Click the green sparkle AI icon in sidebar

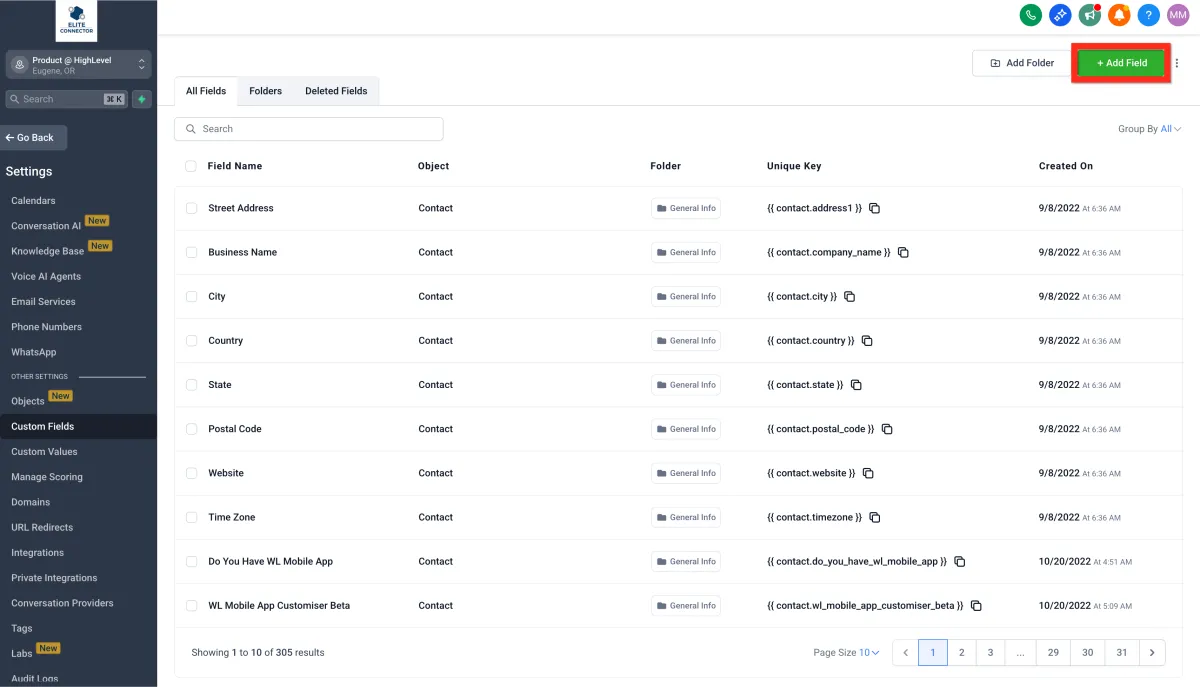[142, 99]
